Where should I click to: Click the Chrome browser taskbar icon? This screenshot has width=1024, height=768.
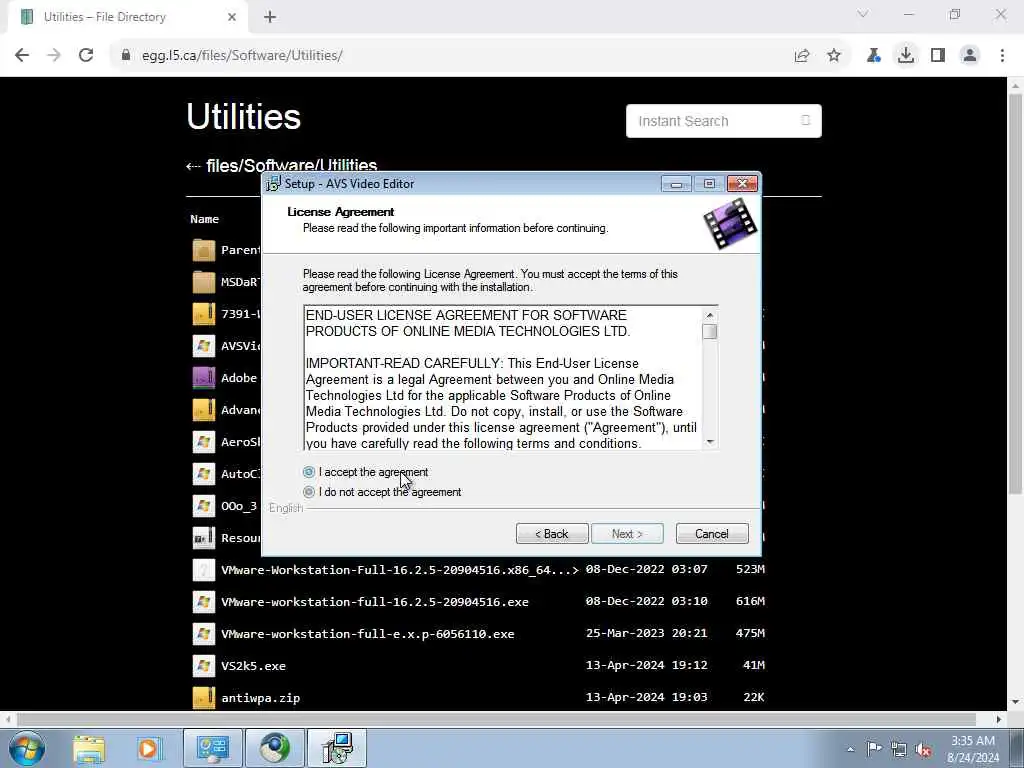click(274, 748)
